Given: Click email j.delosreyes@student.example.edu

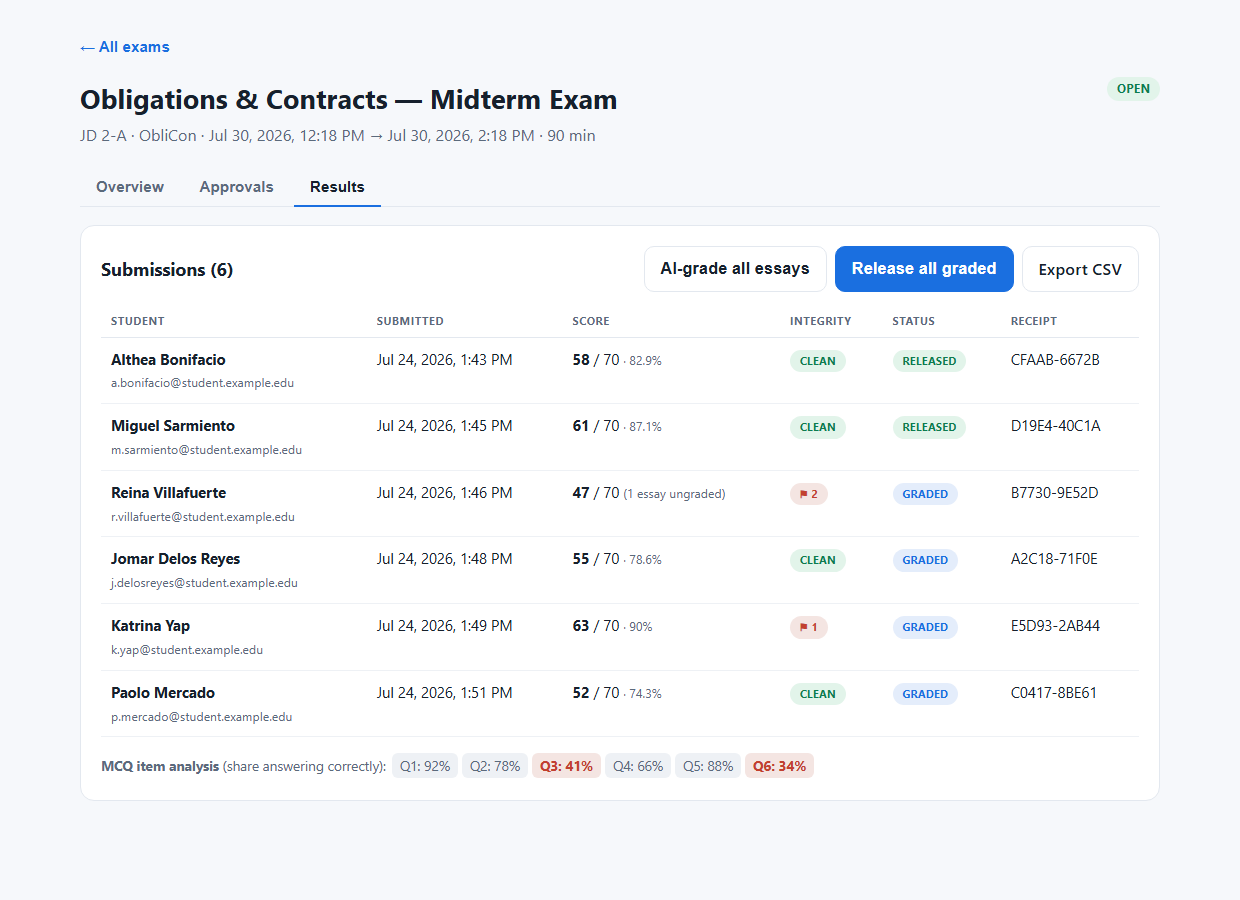Looking at the screenshot, I should pos(204,583).
